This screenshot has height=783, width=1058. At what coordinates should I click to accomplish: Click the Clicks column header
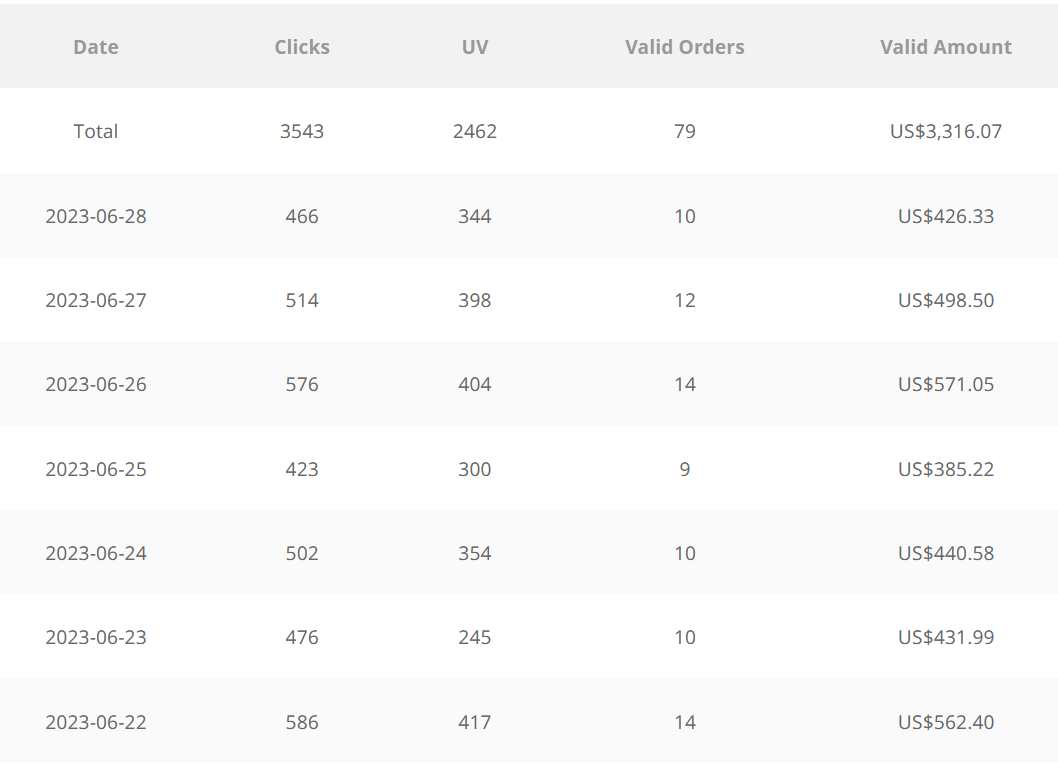302,47
